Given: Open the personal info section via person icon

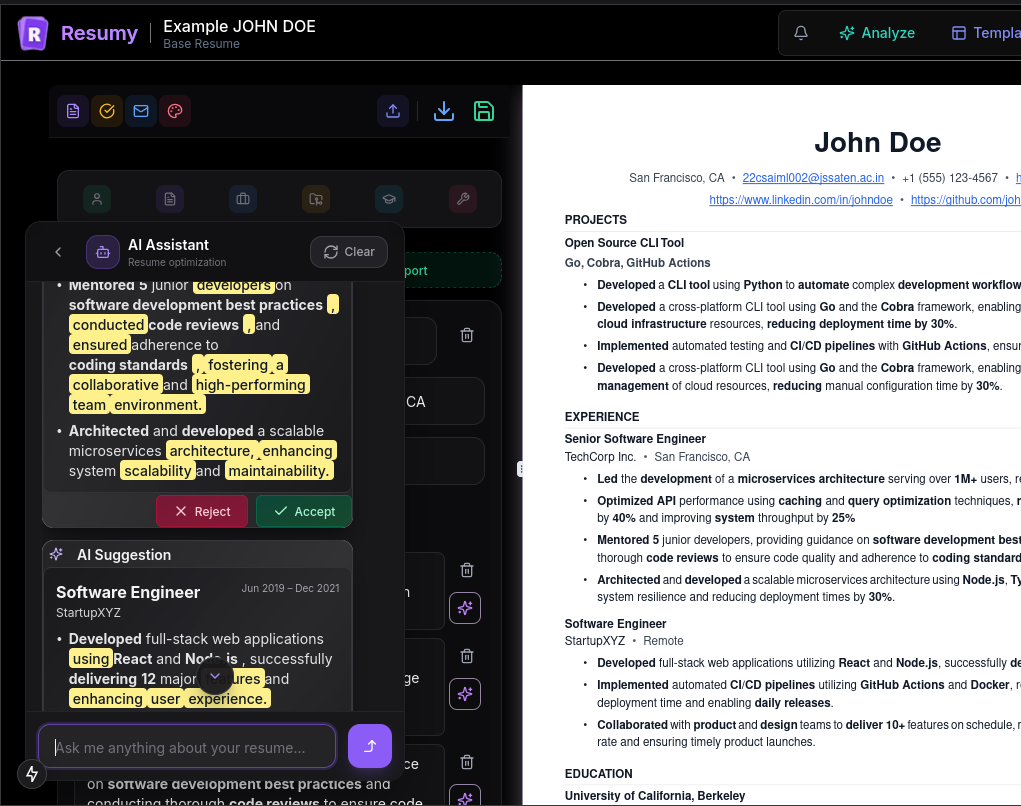Looking at the screenshot, I should pos(97,200).
